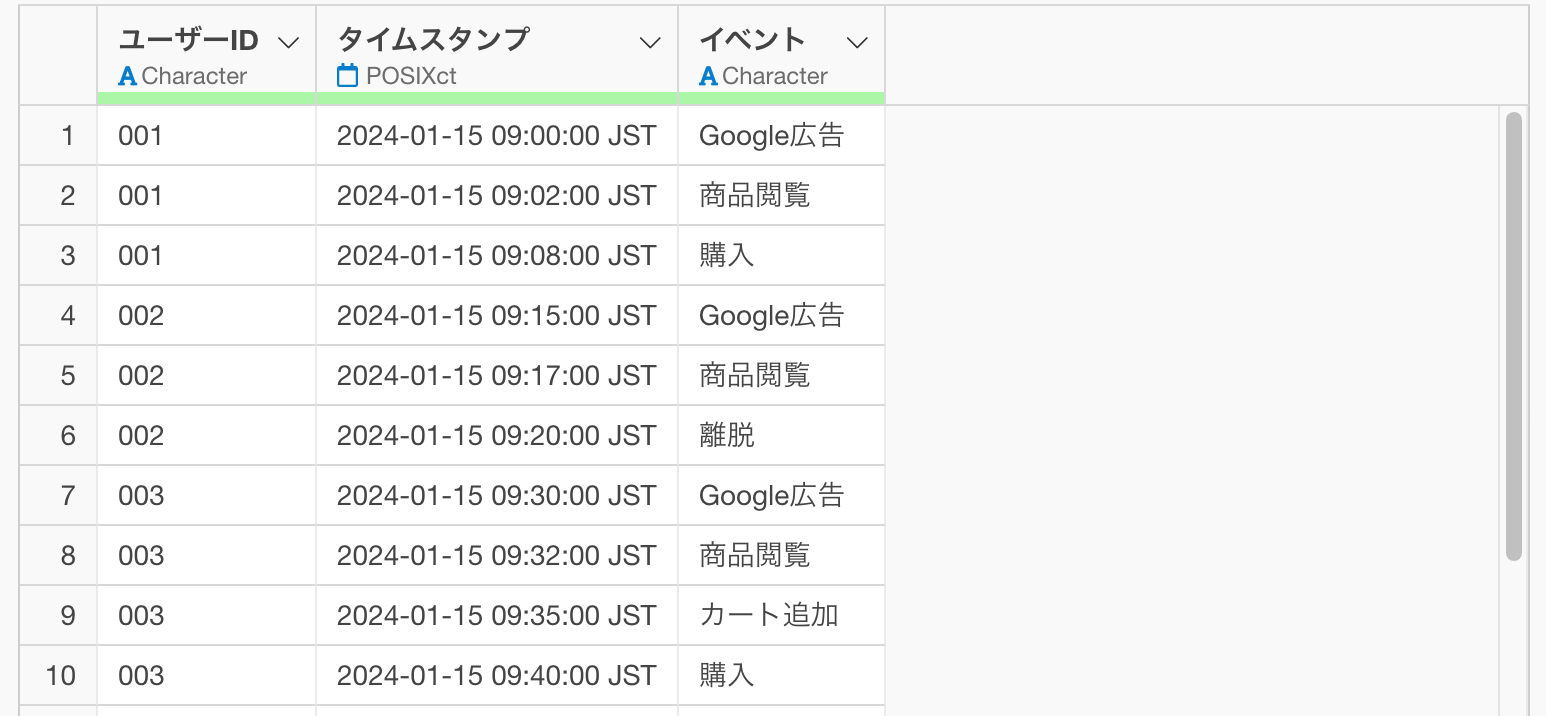Screen dimensions: 1546x716
Task: Click 購入 cell in row 10
Action: tap(727, 675)
